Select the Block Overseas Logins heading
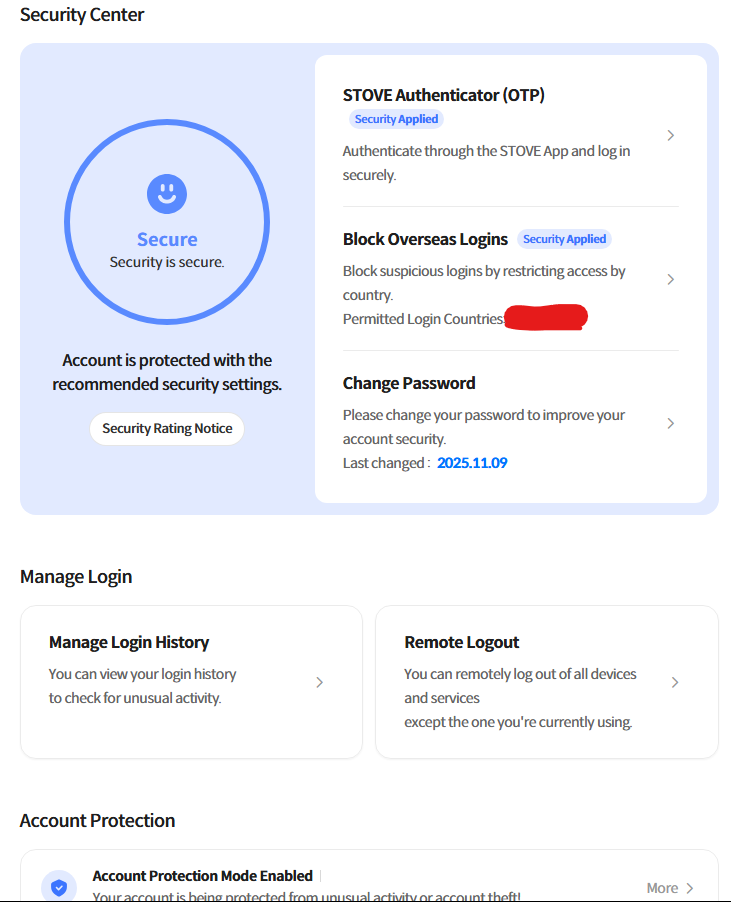This screenshot has width=731, height=902. click(425, 239)
